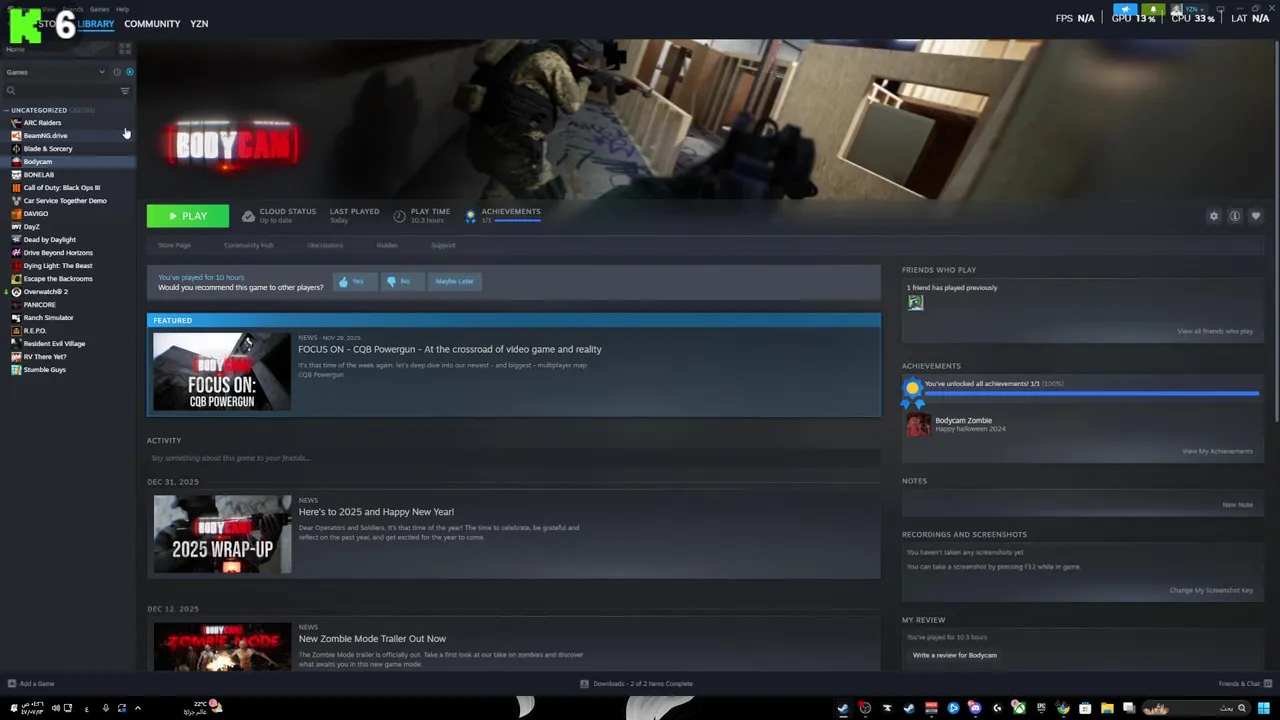The height and width of the screenshot is (720, 1280).
Task: Select Drive Beyond Horizons
Action: [58, 253]
